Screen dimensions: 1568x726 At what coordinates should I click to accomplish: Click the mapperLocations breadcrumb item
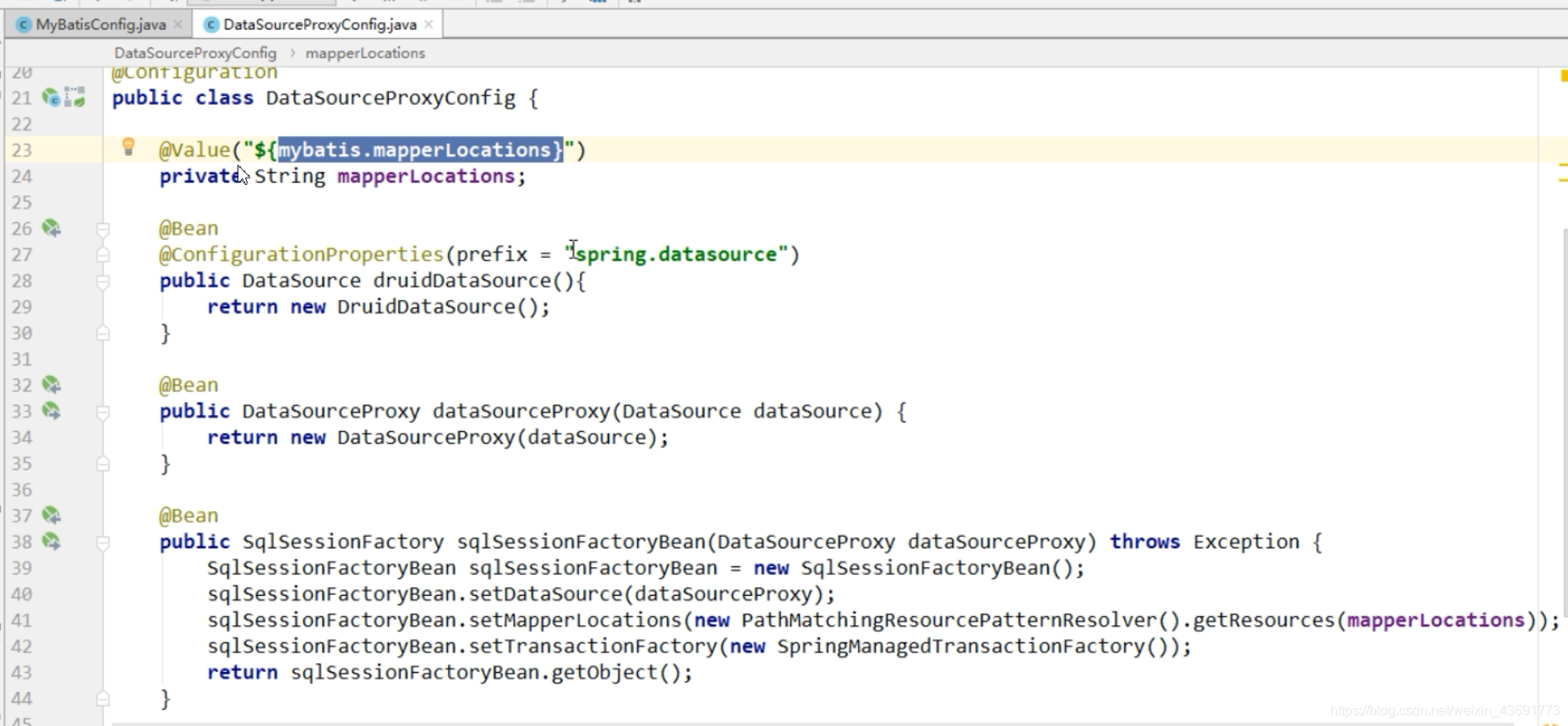pos(365,52)
